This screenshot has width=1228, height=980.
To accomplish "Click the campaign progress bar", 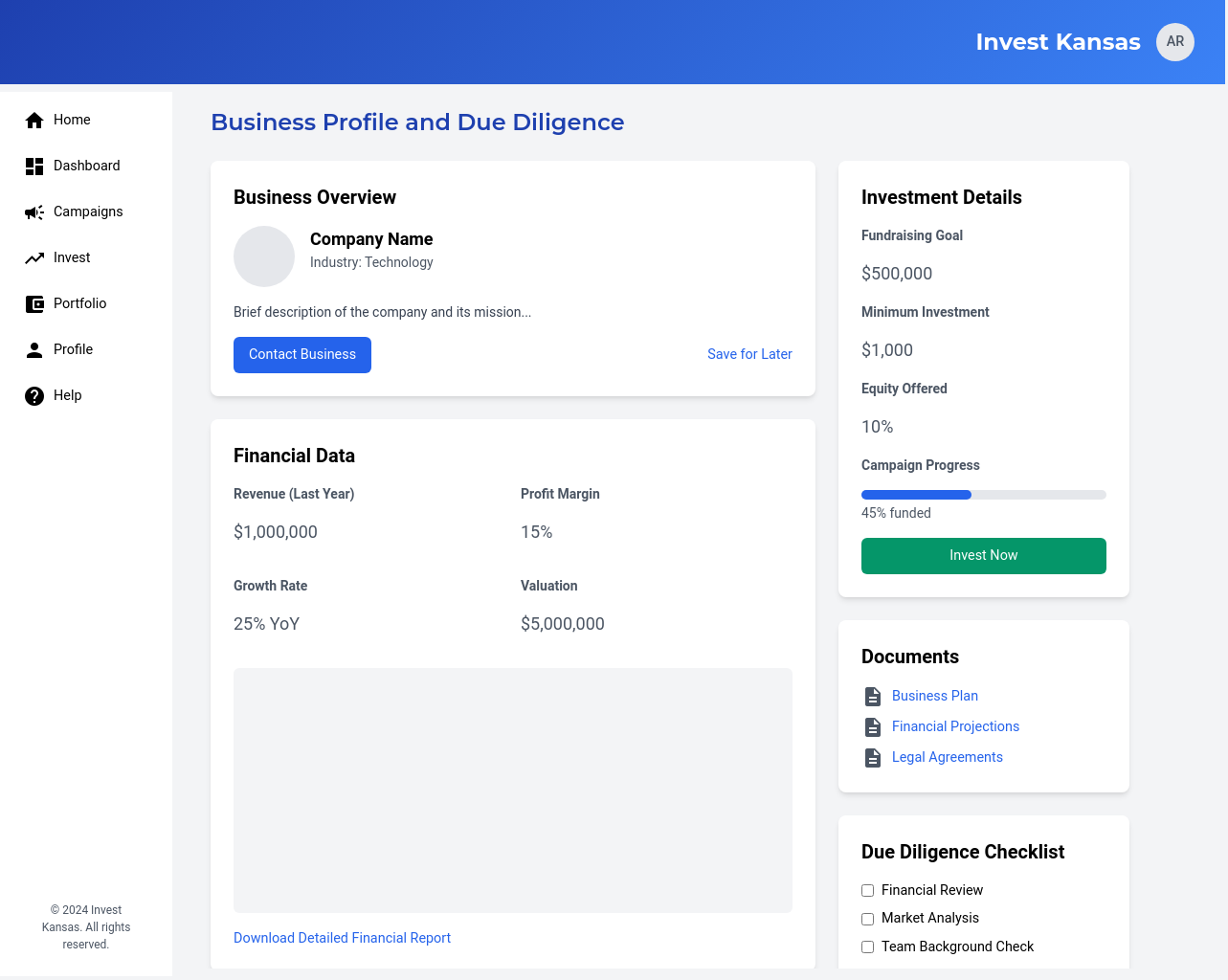I will pos(983,495).
